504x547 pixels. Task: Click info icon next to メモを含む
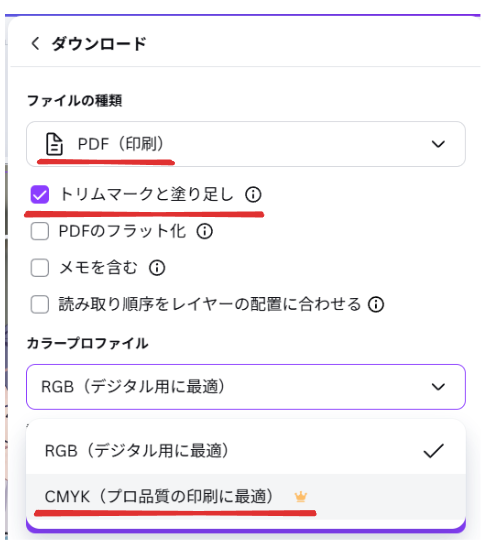(157, 268)
